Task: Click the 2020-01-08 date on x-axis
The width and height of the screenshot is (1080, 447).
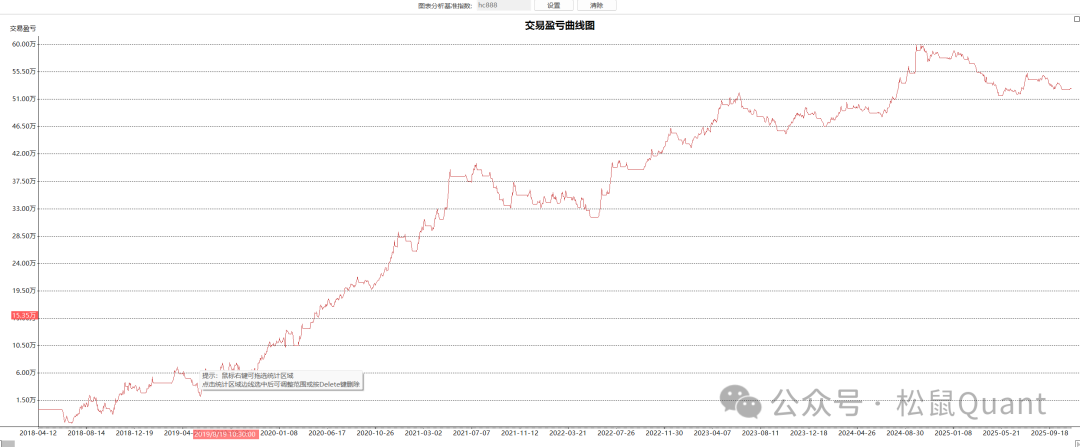Action: pos(279,434)
